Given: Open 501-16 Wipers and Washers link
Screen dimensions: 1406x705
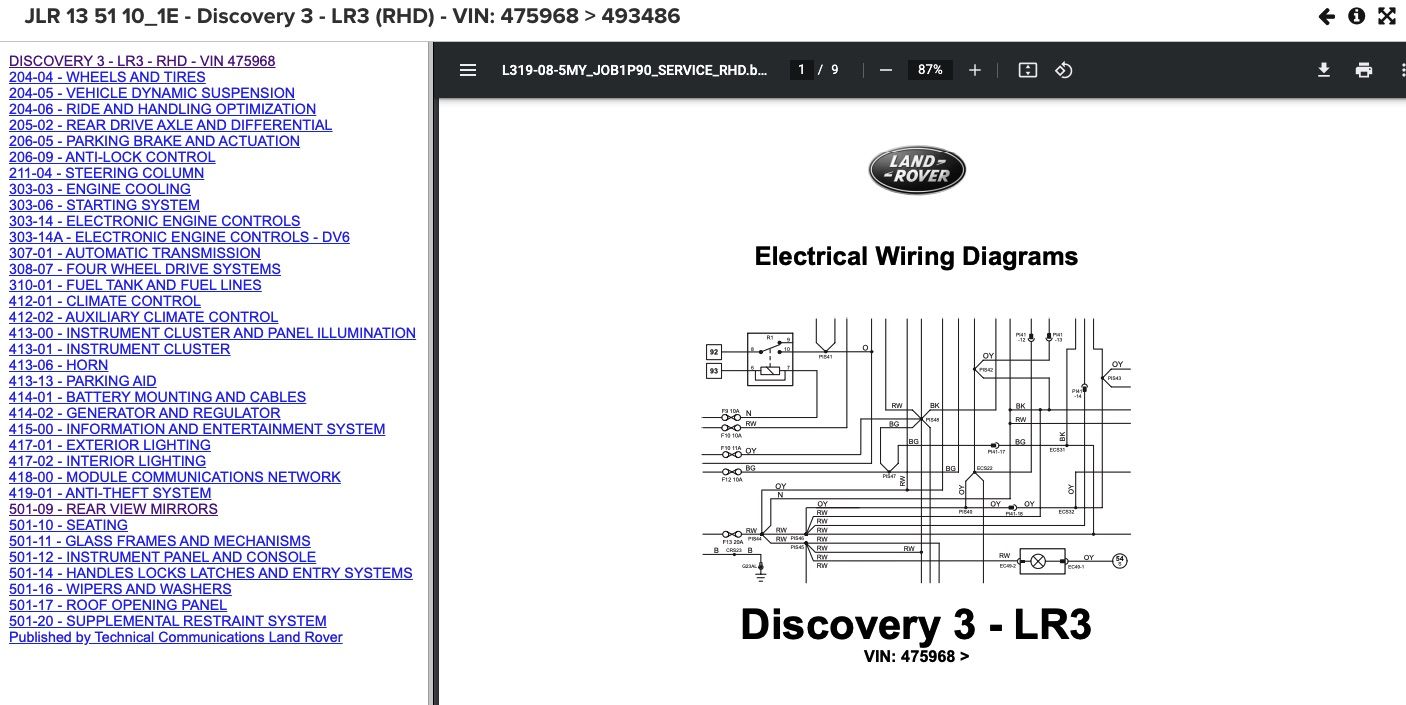Looking at the screenshot, I should click(x=120, y=589).
